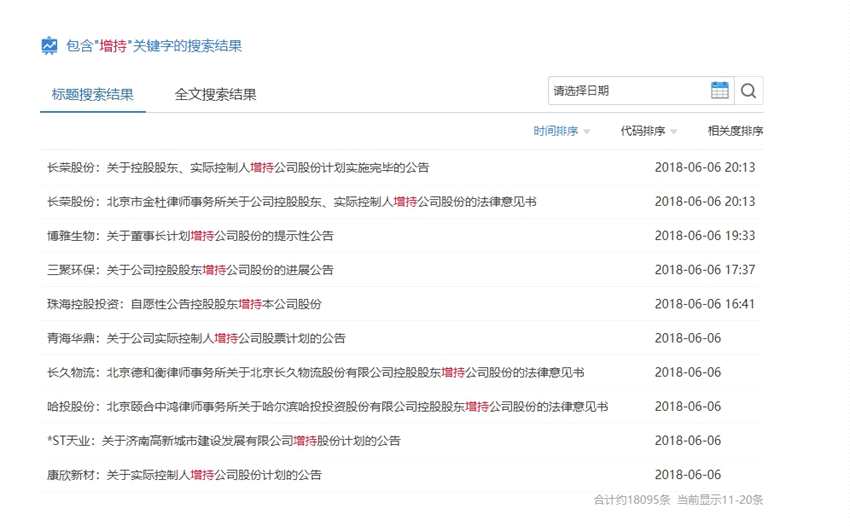Open *ST天业 济南高新城市建设 announcement
This screenshot has width=850, height=526.
point(224,441)
